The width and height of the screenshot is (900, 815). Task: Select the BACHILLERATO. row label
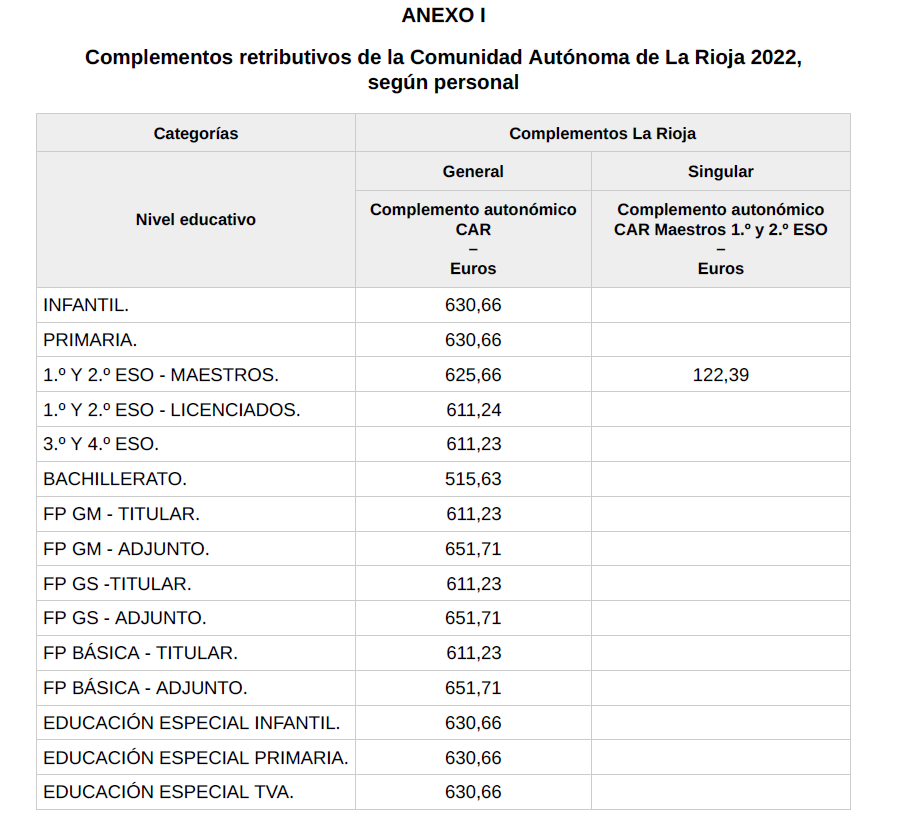[115, 479]
